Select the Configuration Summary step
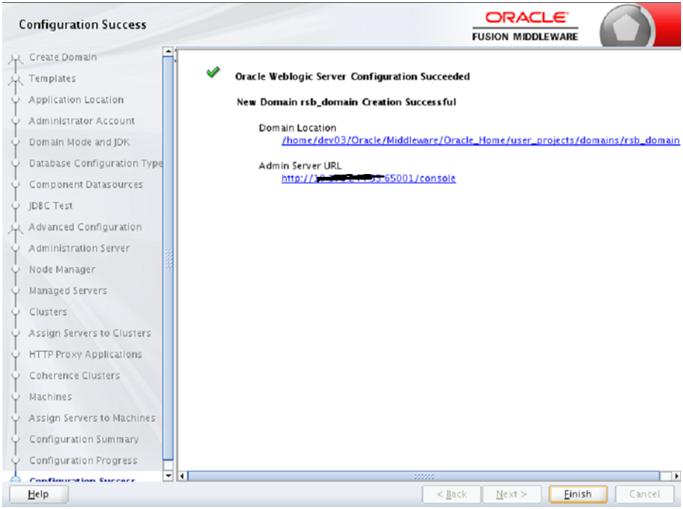The width and height of the screenshot is (683, 509). [84, 439]
